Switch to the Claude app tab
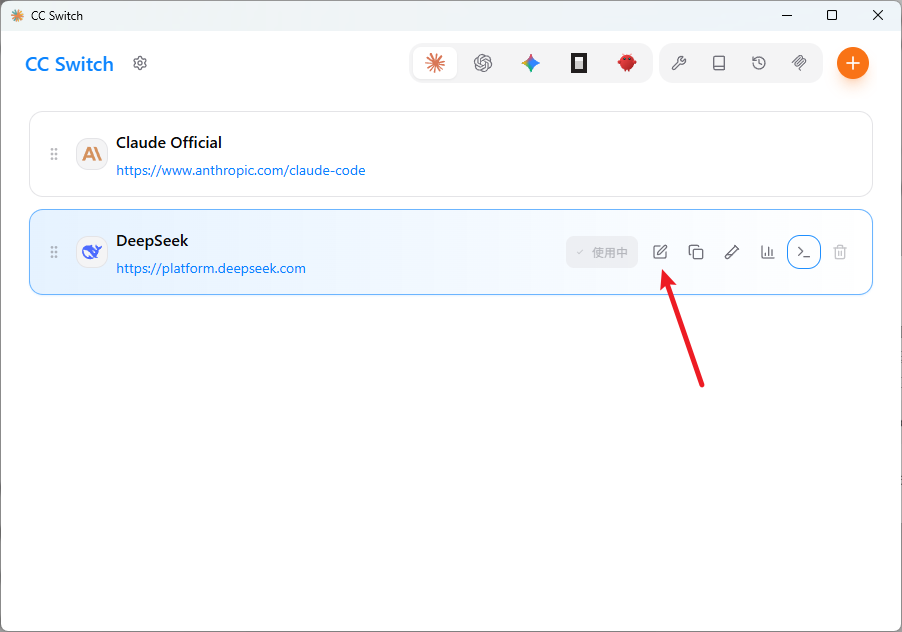Image resolution: width=902 pixels, height=632 pixels. pyautogui.click(x=435, y=63)
